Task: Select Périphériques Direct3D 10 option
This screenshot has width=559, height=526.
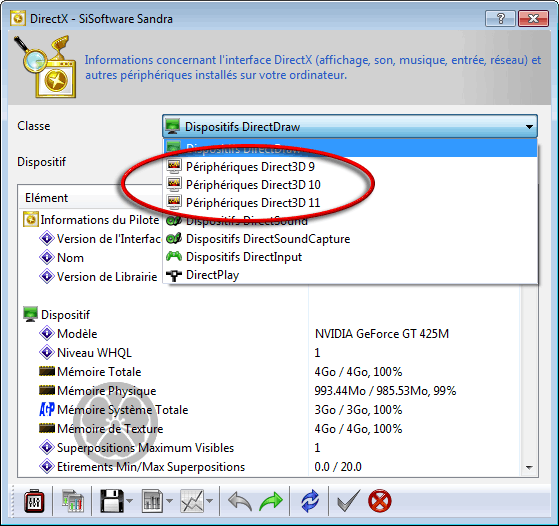Action: 351,185
